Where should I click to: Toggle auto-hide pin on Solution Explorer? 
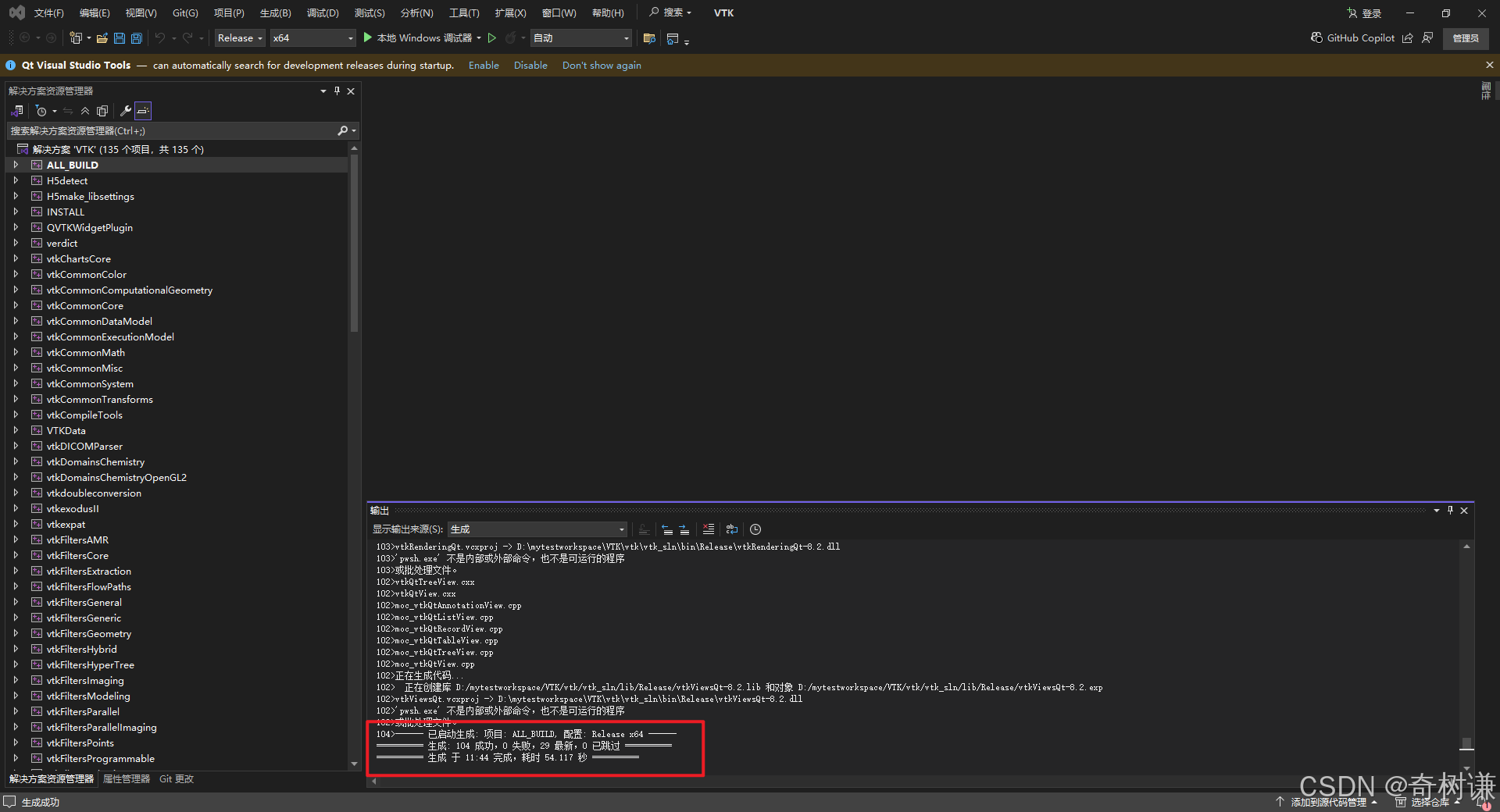pos(337,91)
